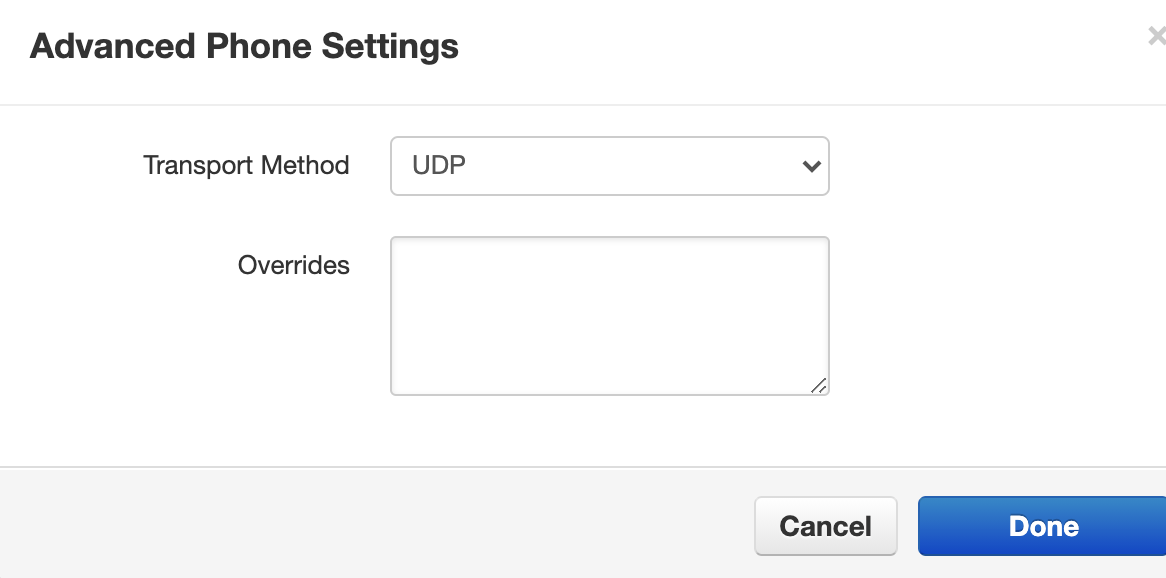Image resolution: width=1166 pixels, height=578 pixels.
Task: Grab the resize grip in Overrides corner
Action: point(818,385)
